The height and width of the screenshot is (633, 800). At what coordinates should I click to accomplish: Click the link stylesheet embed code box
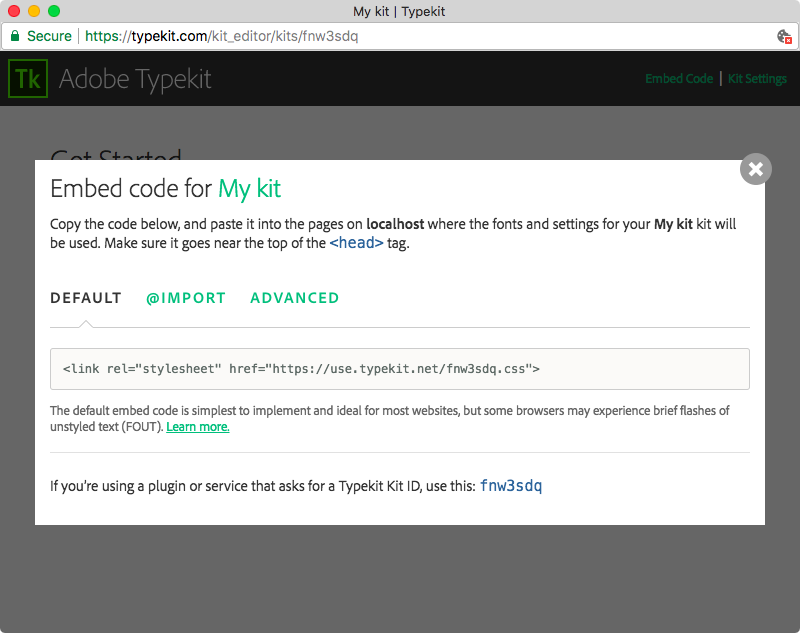pos(399,369)
